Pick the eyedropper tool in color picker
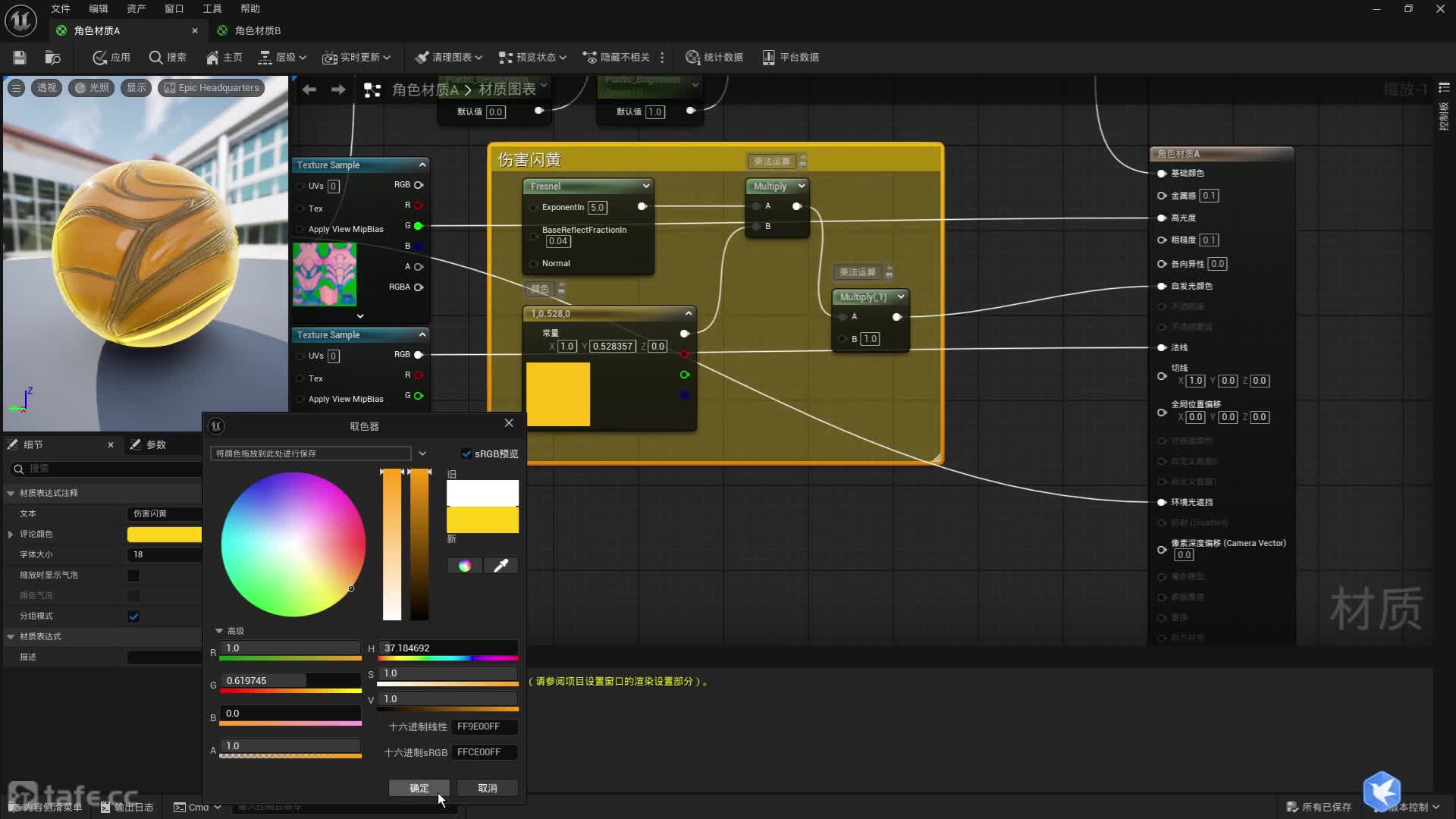This screenshot has height=819, width=1456. (x=500, y=566)
